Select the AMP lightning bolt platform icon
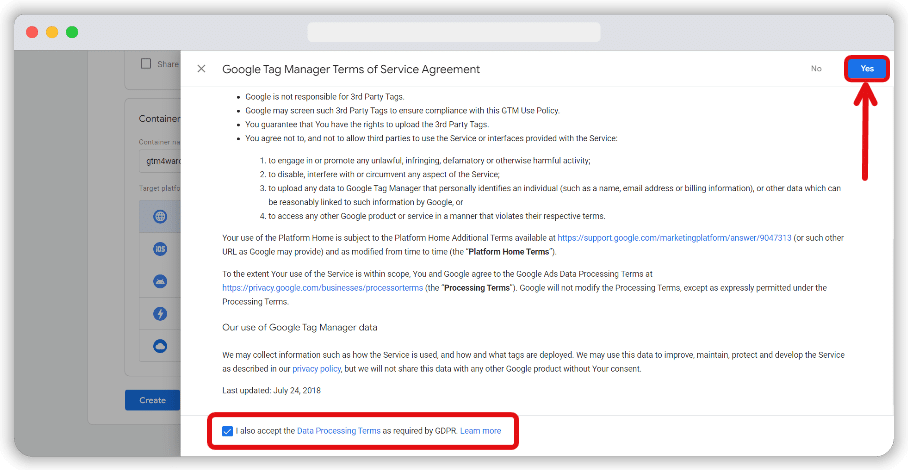 [160, 314]
